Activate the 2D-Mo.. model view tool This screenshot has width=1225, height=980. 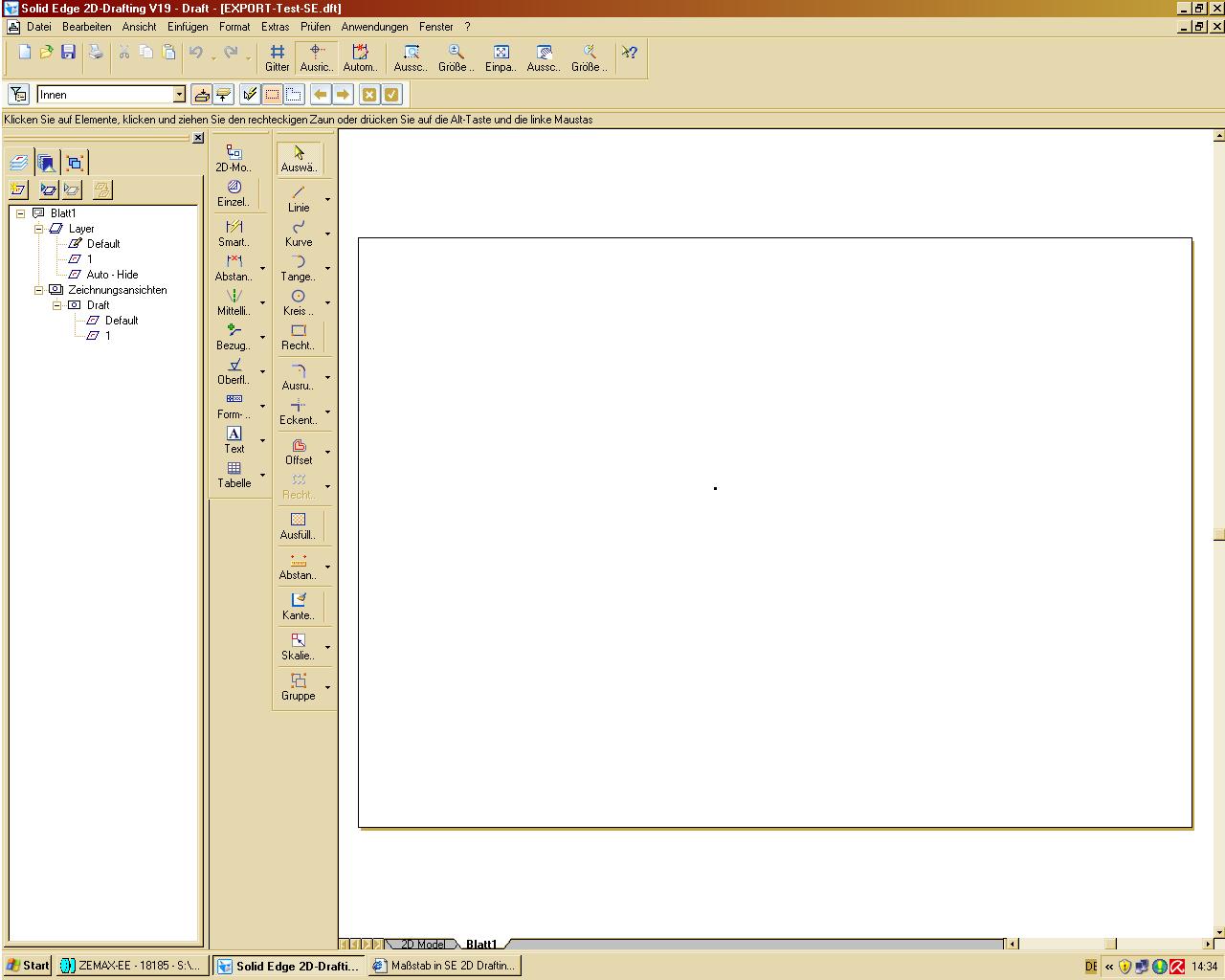234,158
